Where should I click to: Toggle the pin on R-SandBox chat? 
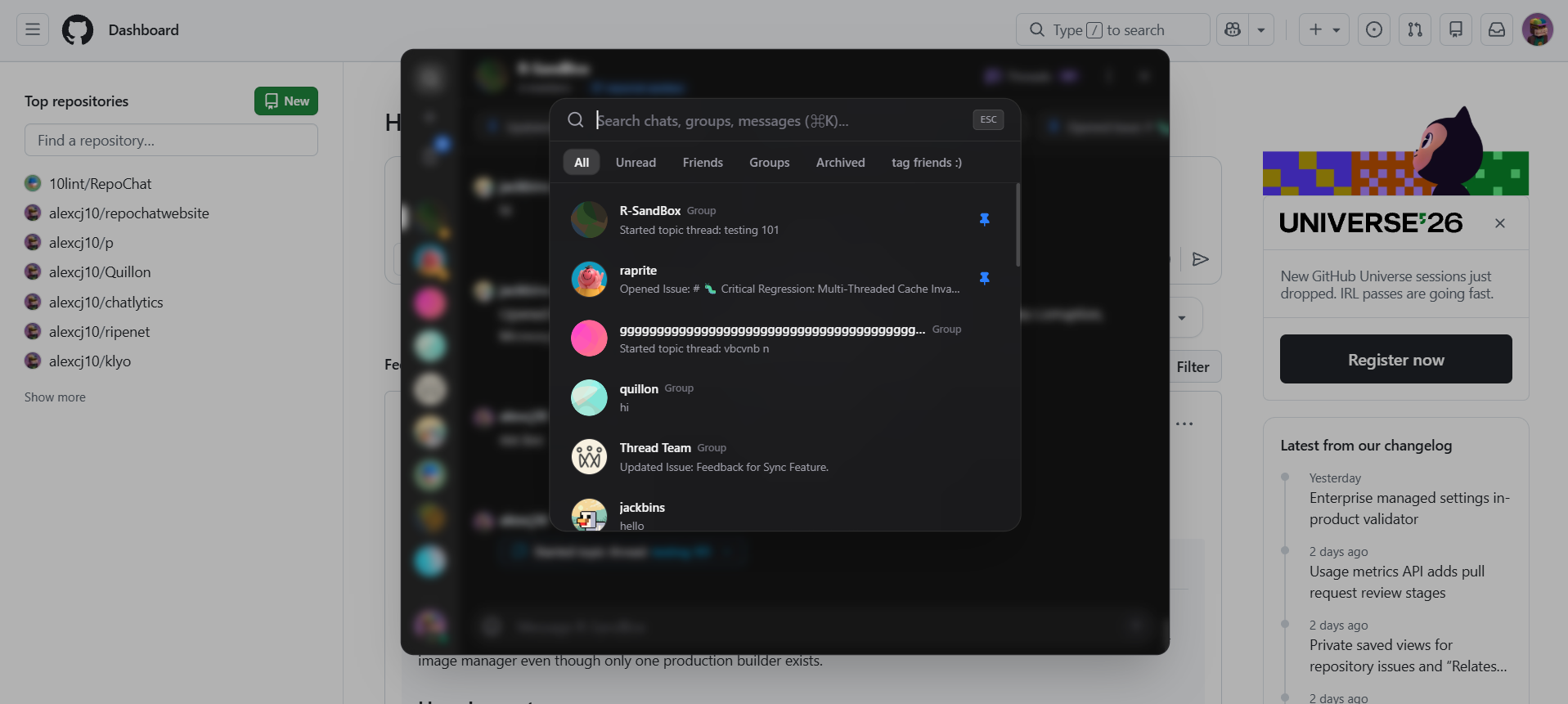click(x=985, y=219)
